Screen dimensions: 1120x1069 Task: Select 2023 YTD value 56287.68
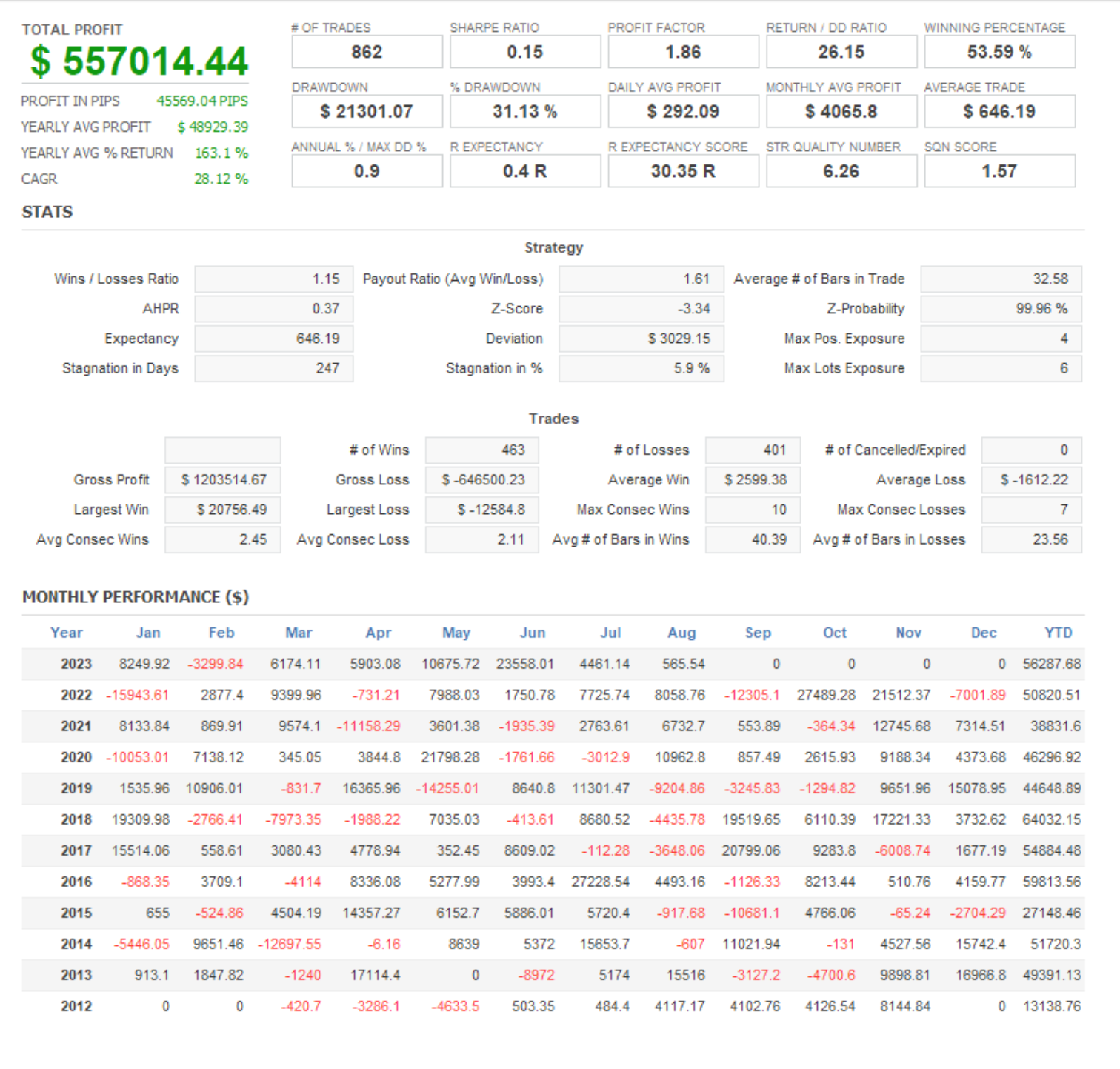tap(1052, 664)
